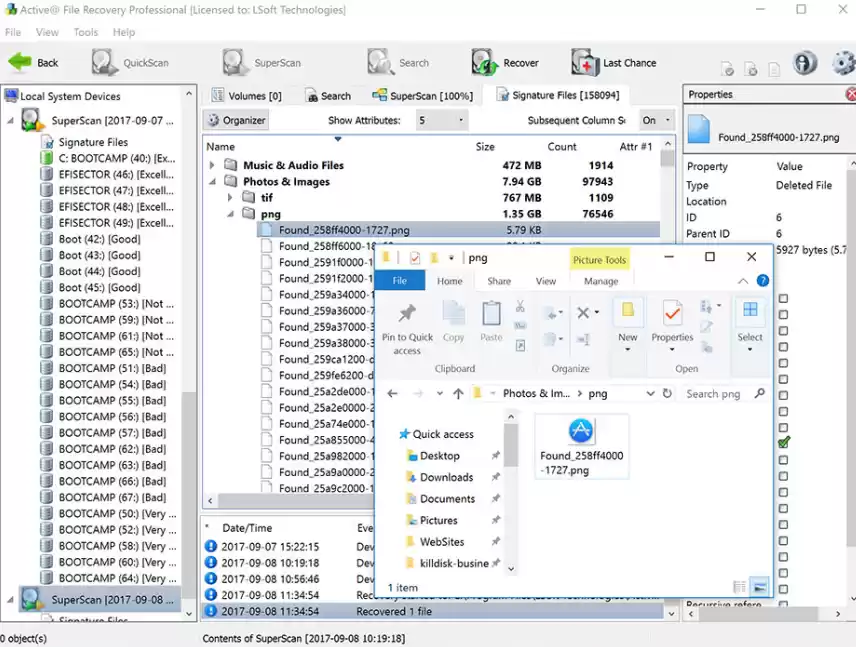
Task: Open the Show Attributes dropdown
Action: pyautogui.click(x=441, y=120)
